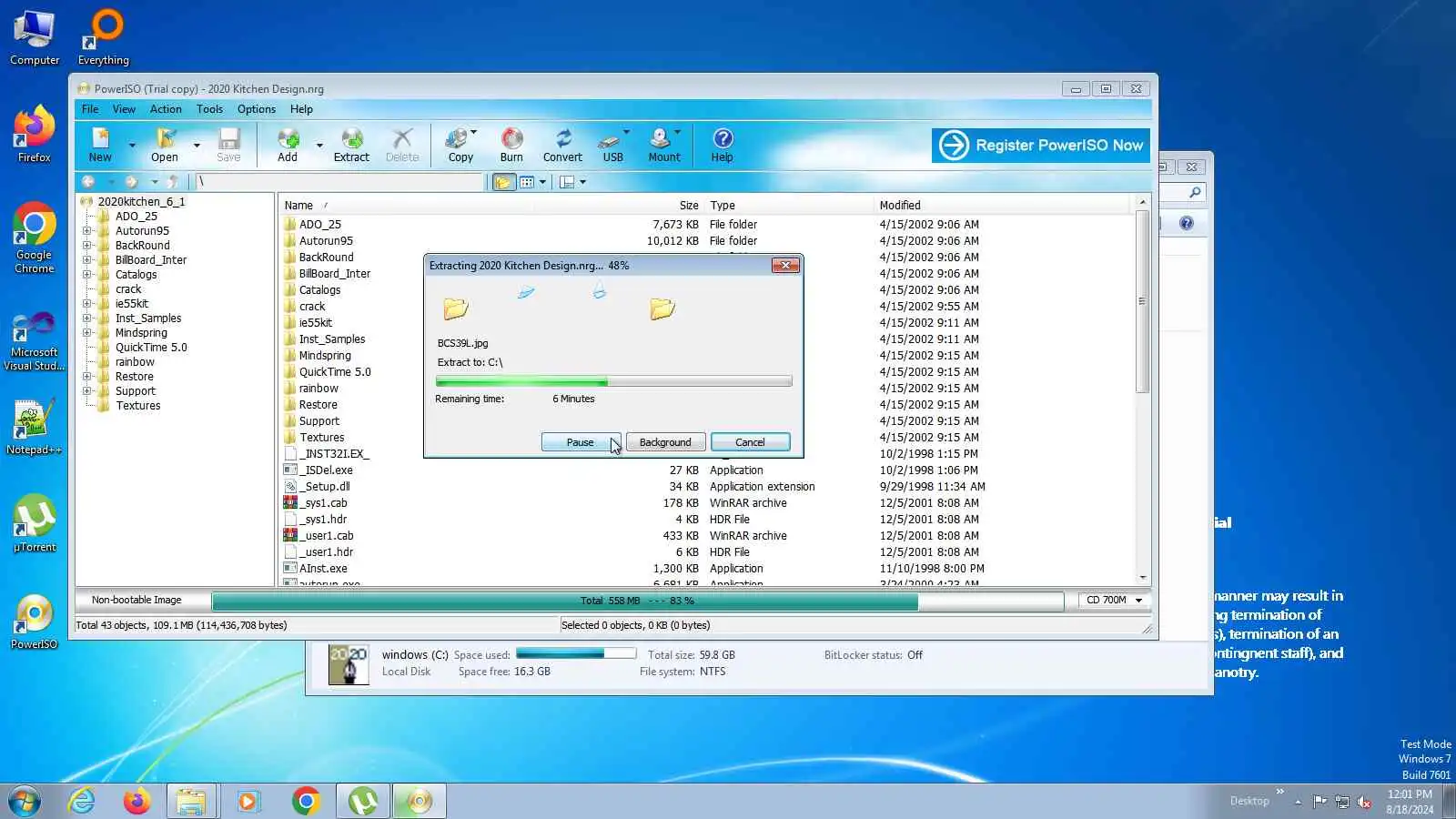Screen dimensions: 1456x819
Task: Click the navigate Forward arrow icon
Action: (131, 182)
